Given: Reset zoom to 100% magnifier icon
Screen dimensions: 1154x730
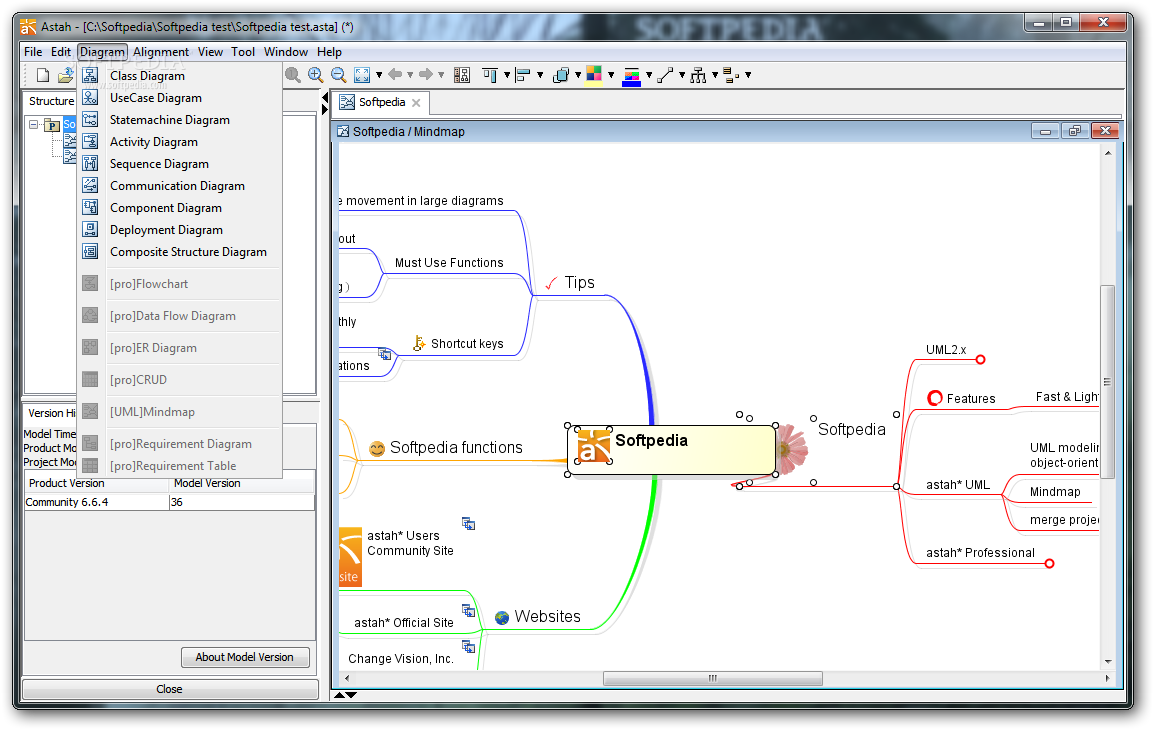Looking at the screenshot, I should 293,75.
